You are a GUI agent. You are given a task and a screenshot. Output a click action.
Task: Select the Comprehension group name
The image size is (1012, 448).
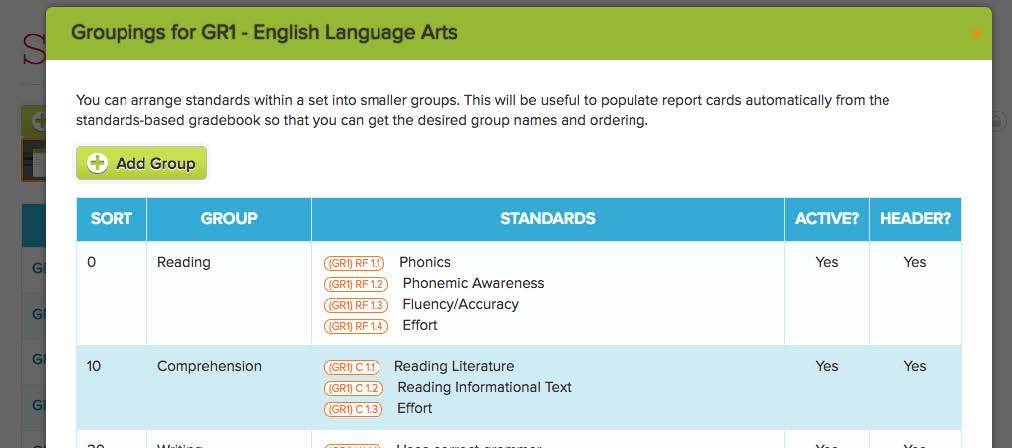point(209,366)
